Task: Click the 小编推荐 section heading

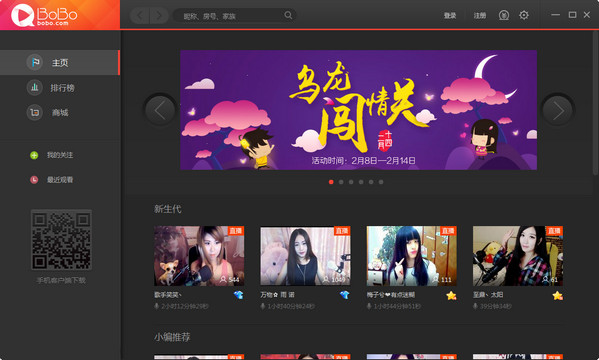Action: pyautogui.click(x=172, y=337)
